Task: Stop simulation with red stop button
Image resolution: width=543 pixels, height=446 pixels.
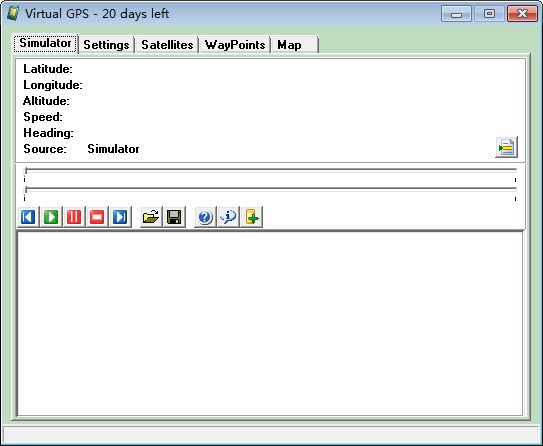Action: [97, 217]
